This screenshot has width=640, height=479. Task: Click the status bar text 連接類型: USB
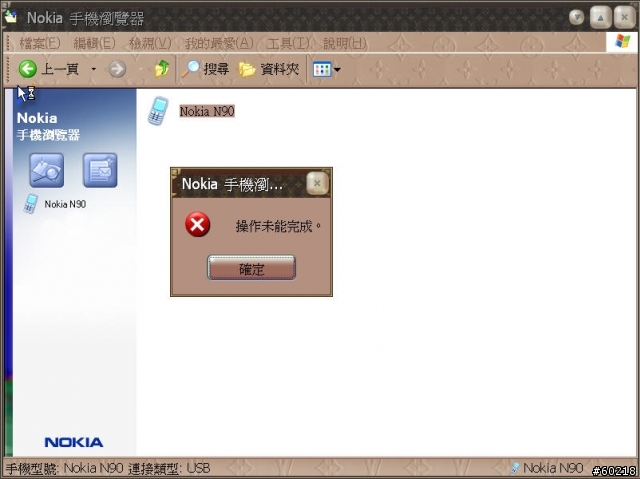click(169, 468)
